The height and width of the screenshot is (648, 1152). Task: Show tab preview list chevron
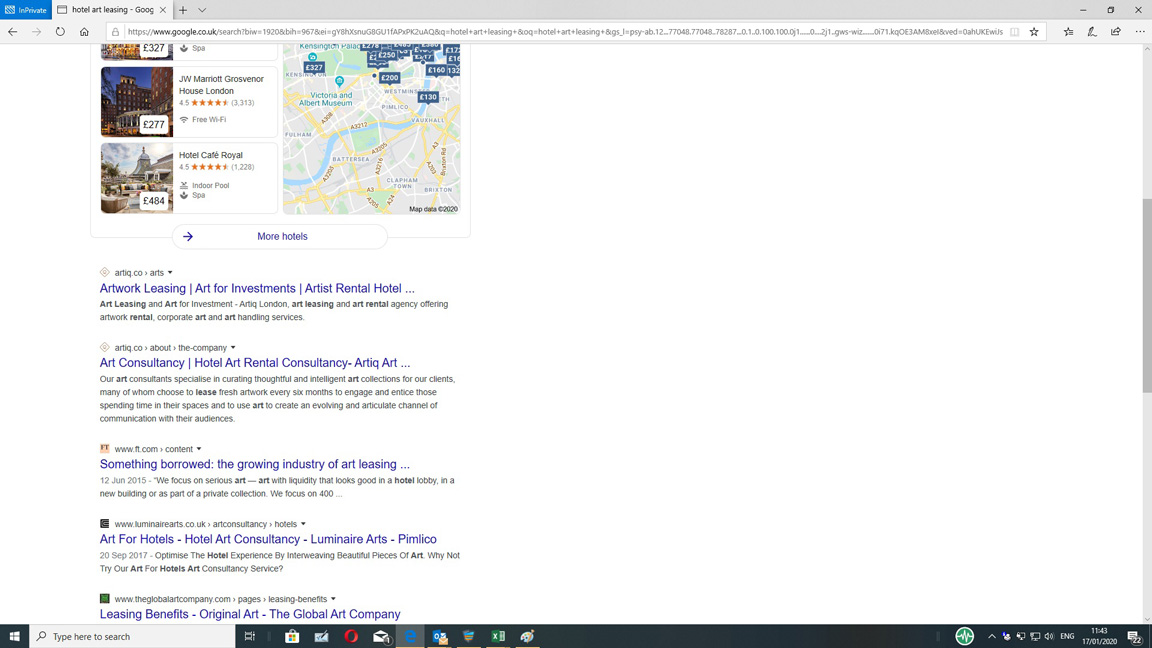coord(202,10)
